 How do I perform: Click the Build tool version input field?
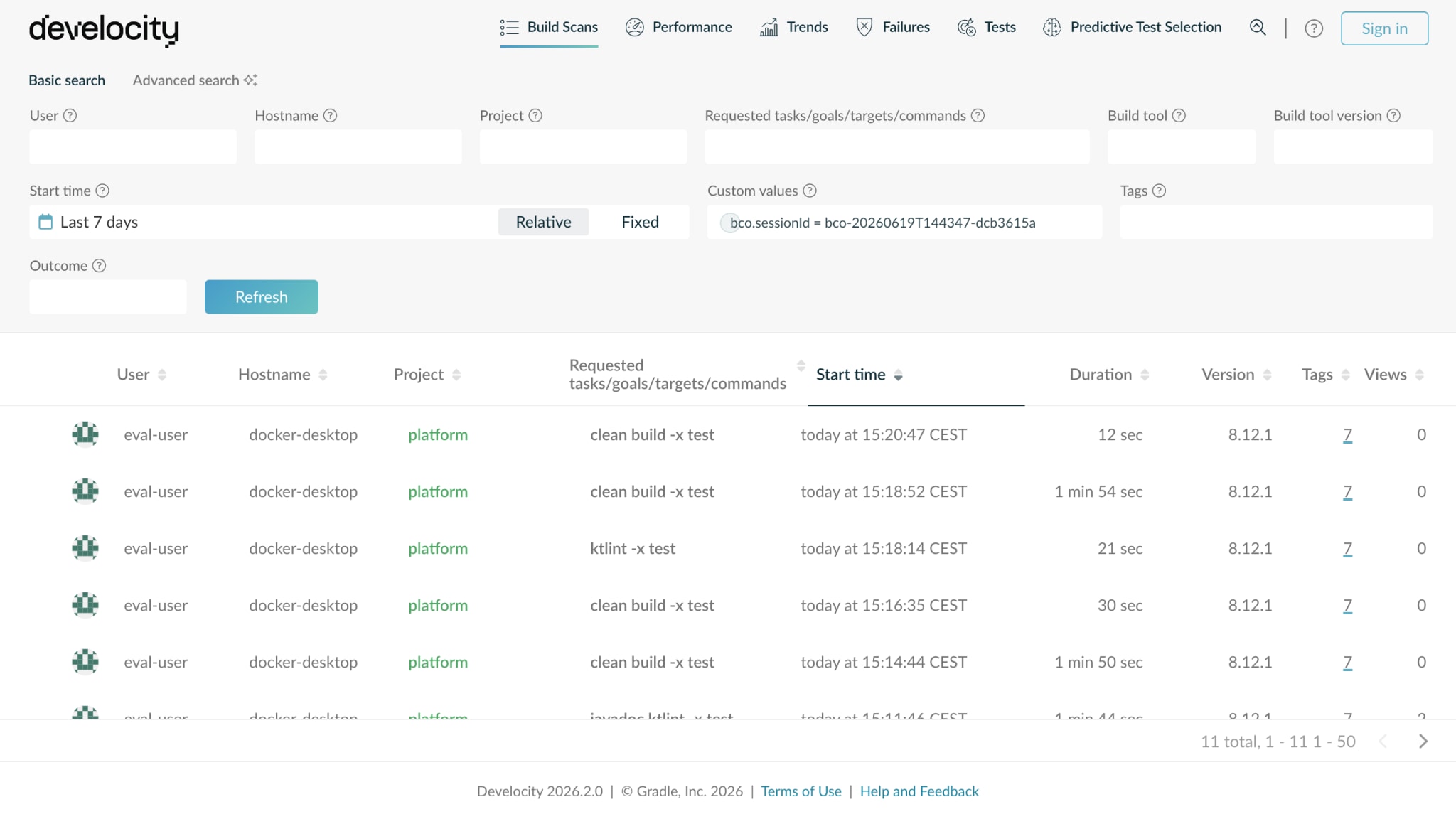(x=1353, y=146)
